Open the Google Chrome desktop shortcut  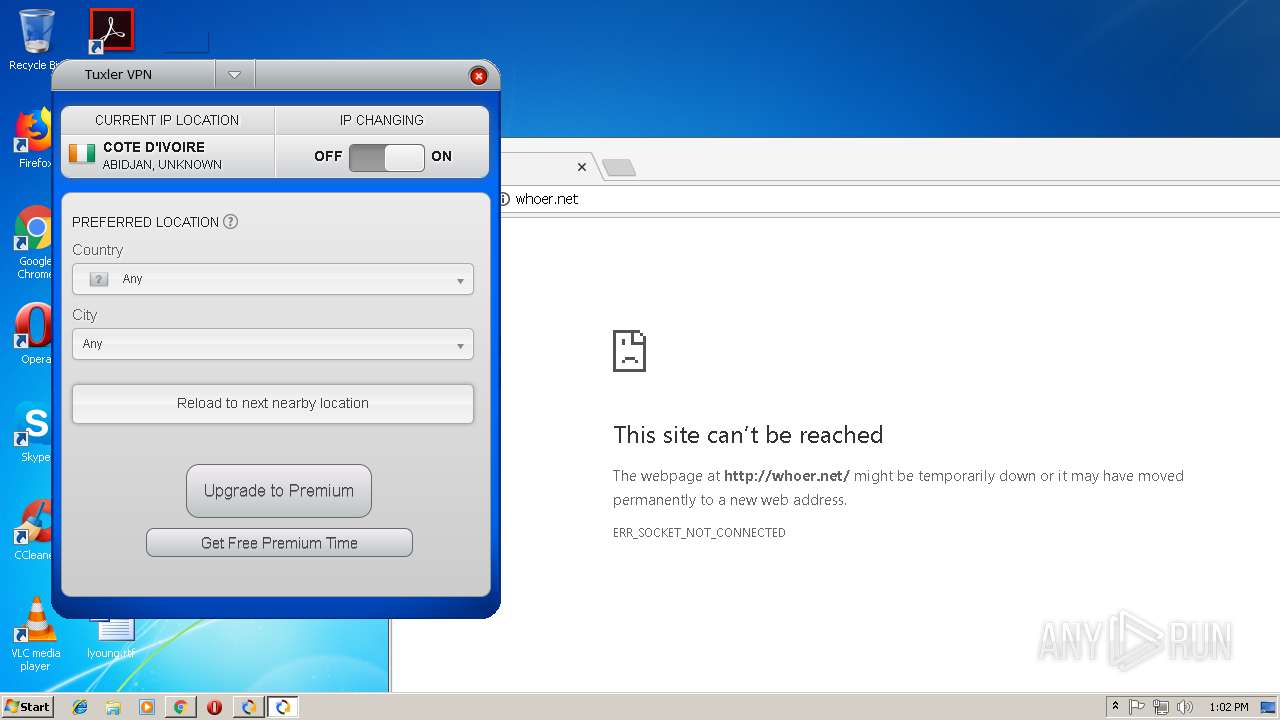(x=34, y=243)
